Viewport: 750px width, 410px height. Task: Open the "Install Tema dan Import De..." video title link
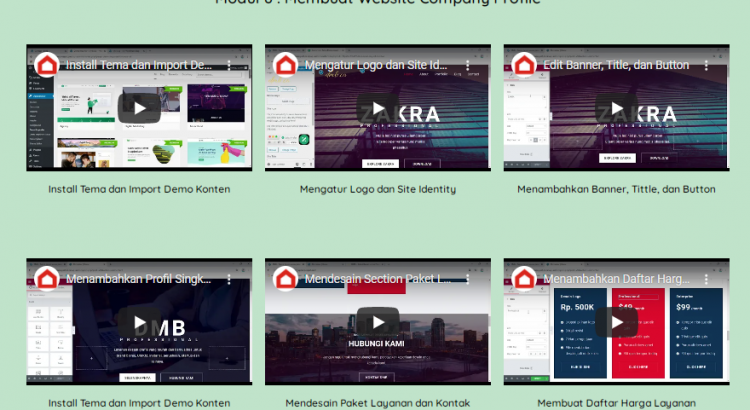tap(138, 65)
